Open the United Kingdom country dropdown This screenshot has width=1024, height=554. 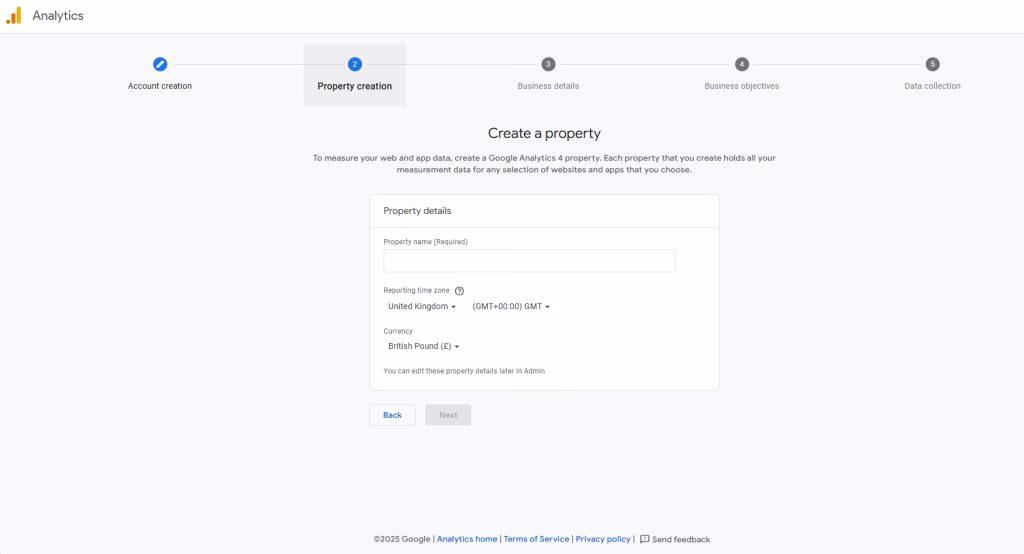pos(422,306)
